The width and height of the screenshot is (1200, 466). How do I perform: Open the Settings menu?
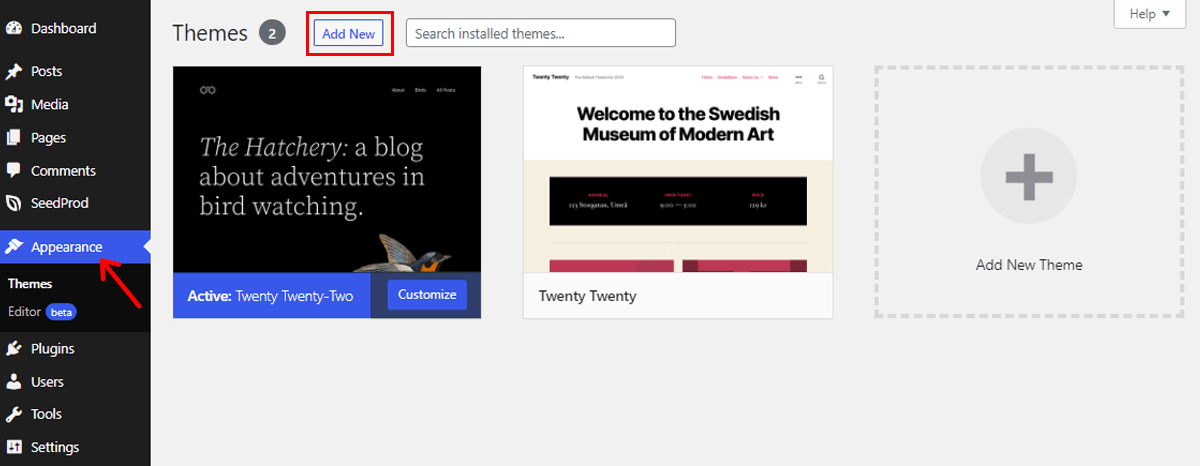coord(75,447)
